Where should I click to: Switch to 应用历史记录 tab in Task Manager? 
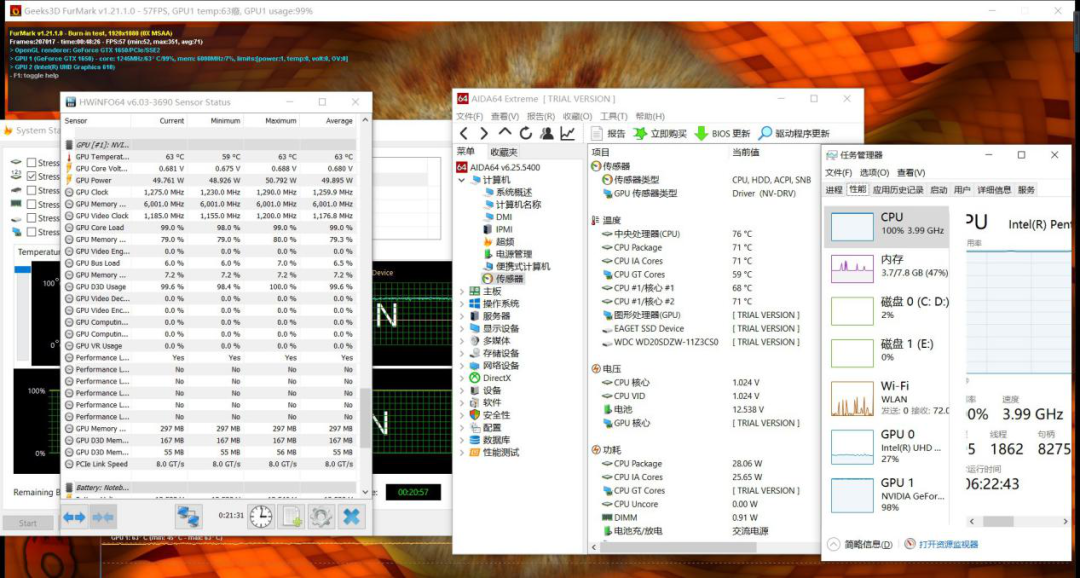click(x=898, y=190)
